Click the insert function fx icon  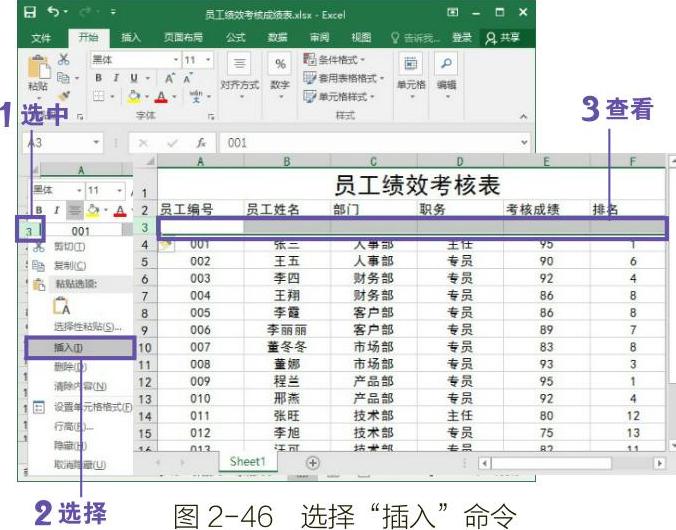[x=200, y=143]
